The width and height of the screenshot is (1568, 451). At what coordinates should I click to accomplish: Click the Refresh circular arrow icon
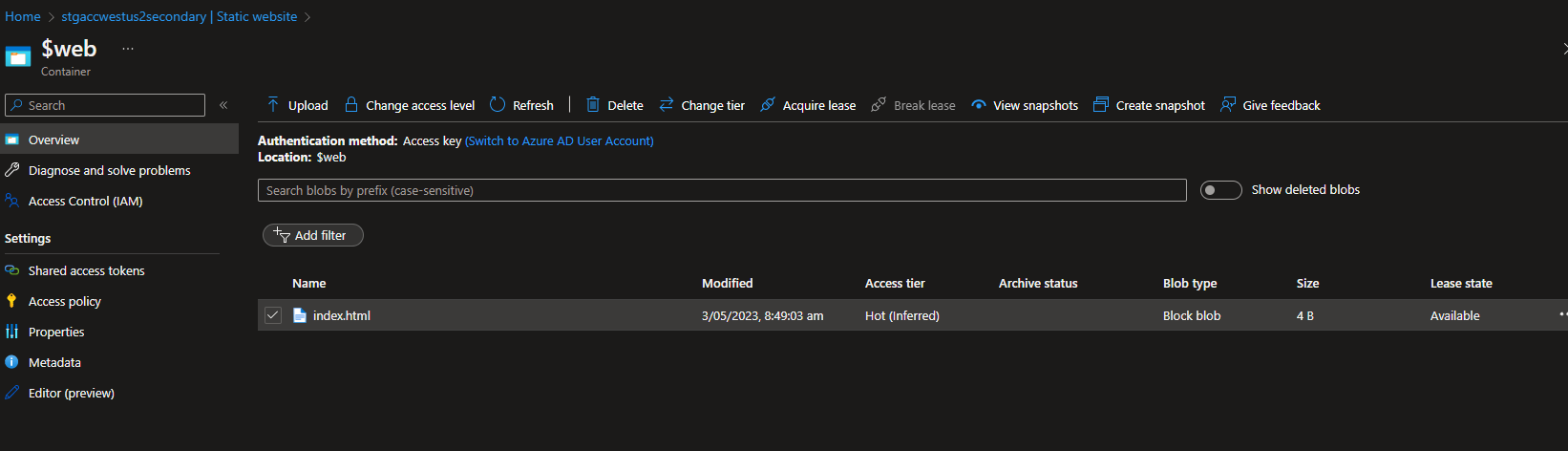tap(498, 105)
